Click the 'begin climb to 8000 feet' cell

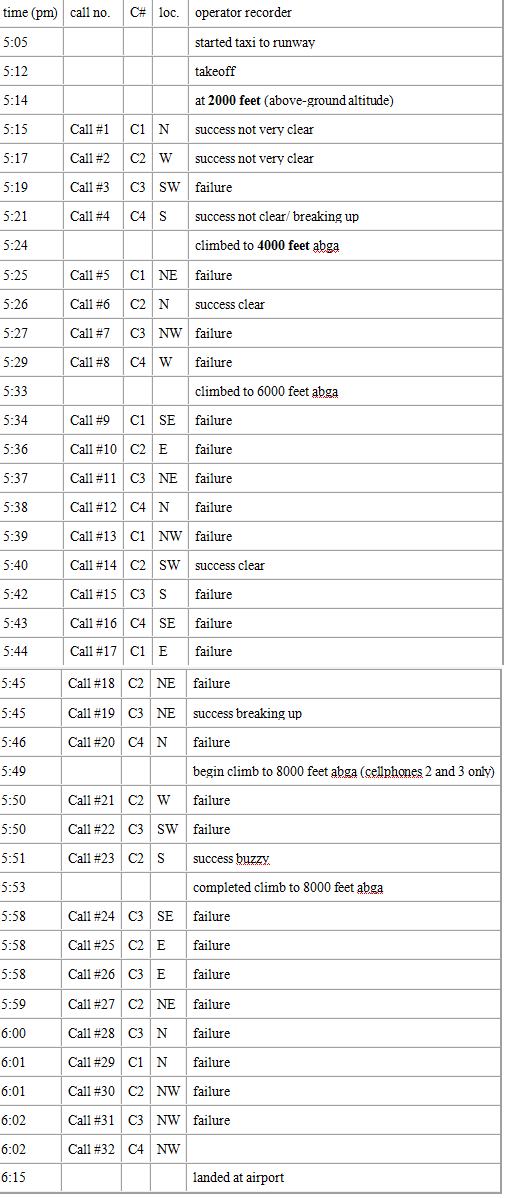click(345, 771)
